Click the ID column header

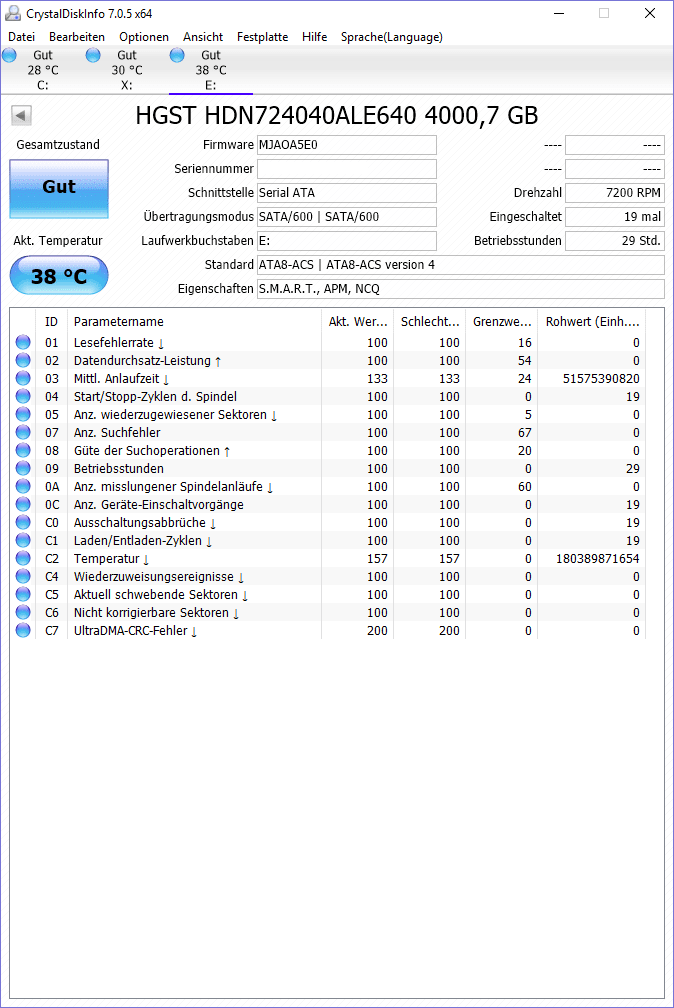tap(51, 321)
